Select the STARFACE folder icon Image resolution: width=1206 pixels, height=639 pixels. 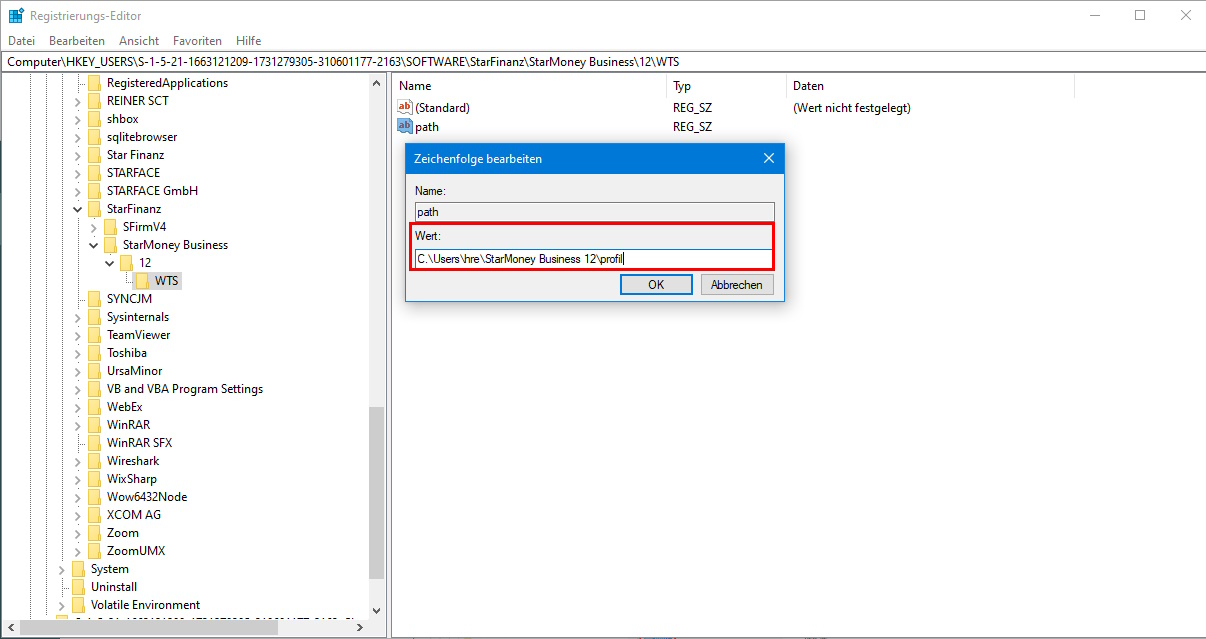(95, 173)
